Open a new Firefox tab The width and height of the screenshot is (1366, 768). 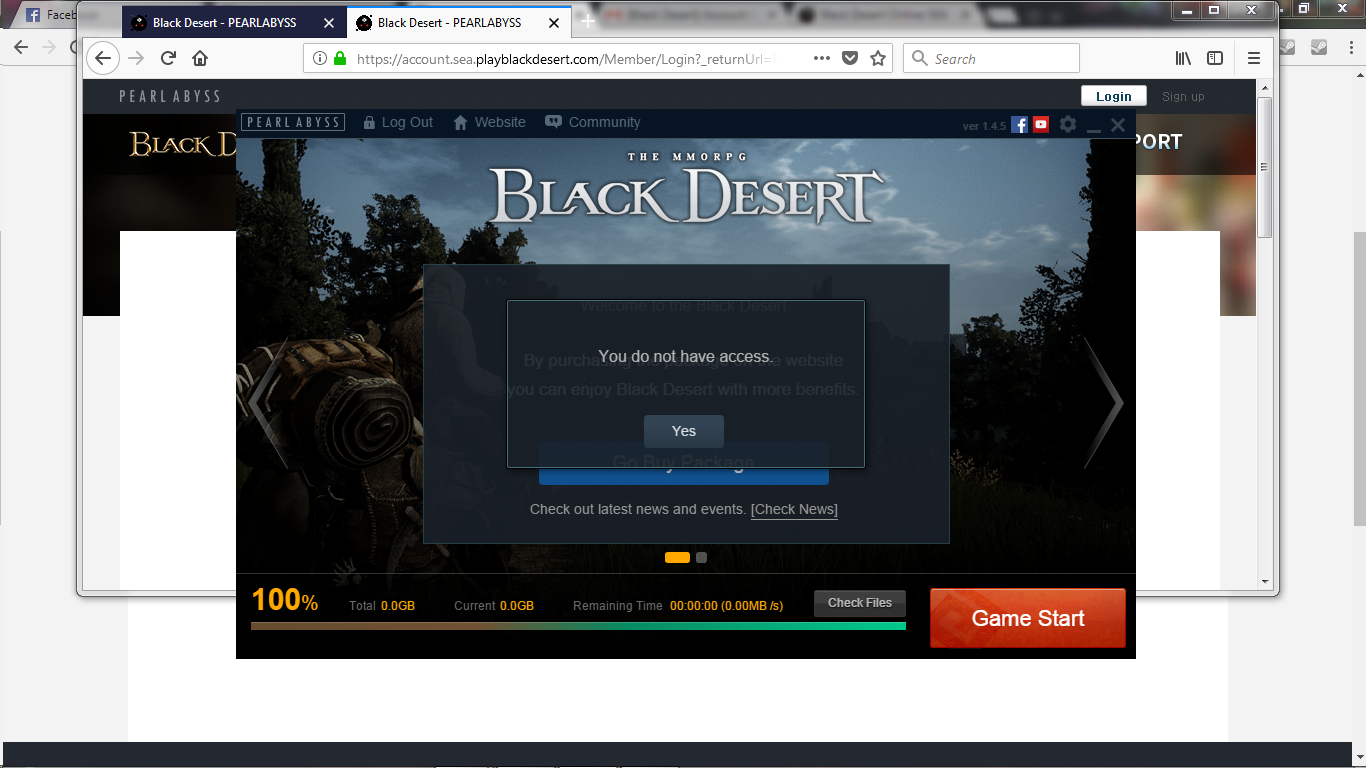[588, 21]
